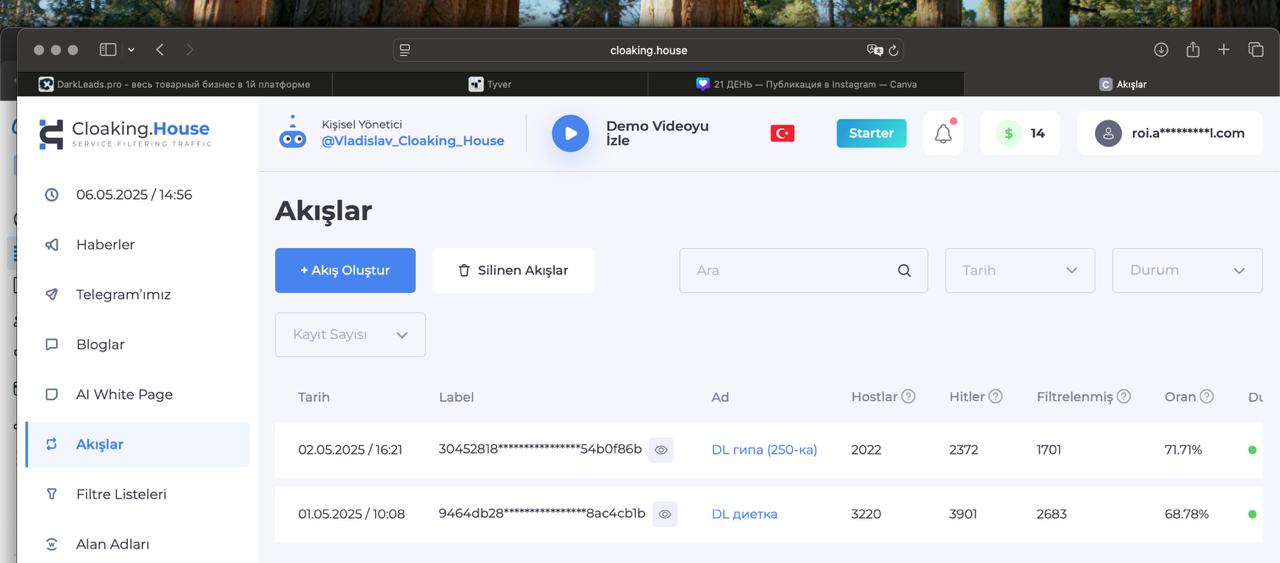
Task: Open Alan Adları in the sidebar
Action: (137, 544)
